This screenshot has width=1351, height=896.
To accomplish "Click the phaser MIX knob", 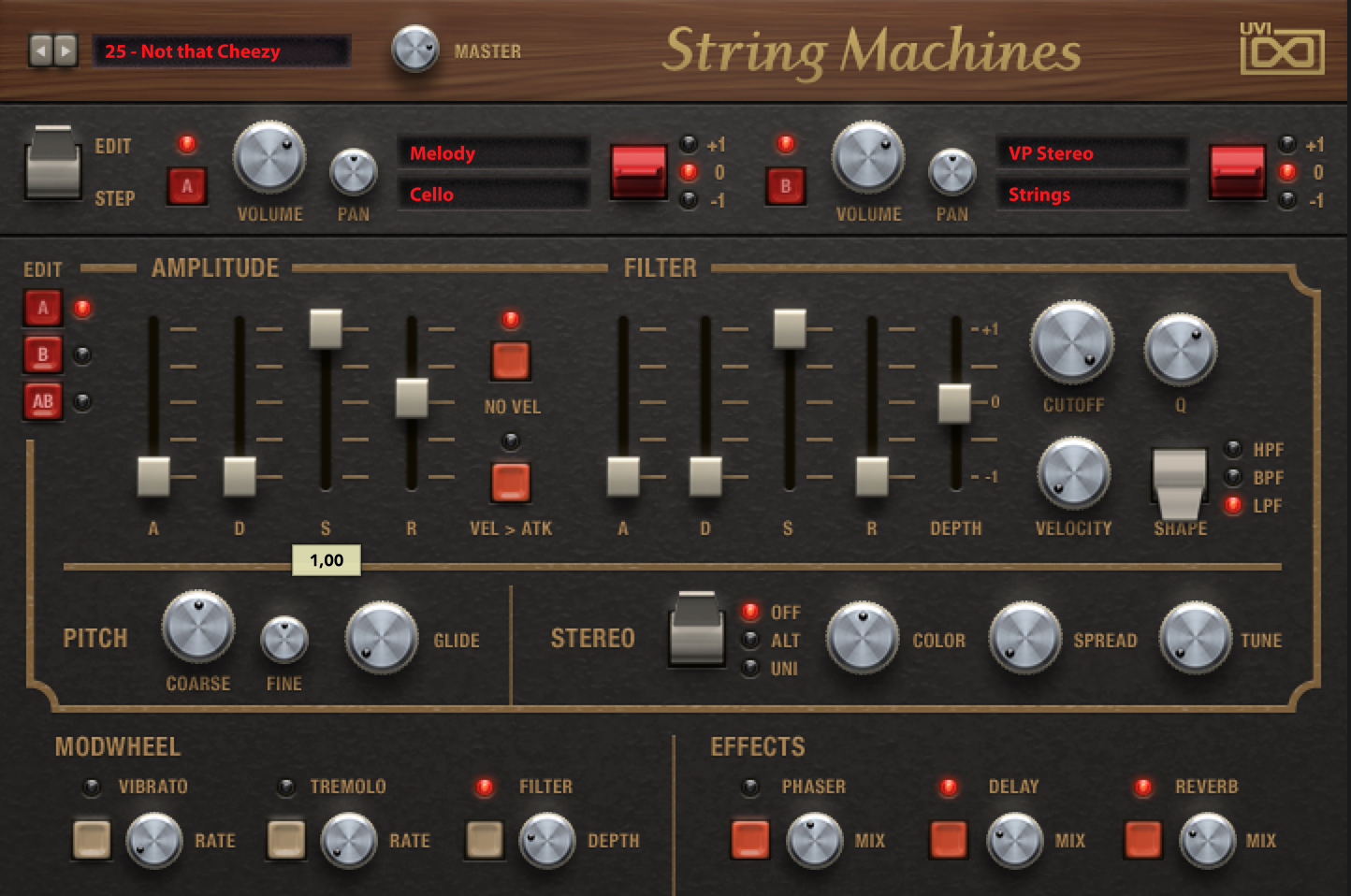I will [815, 840].
